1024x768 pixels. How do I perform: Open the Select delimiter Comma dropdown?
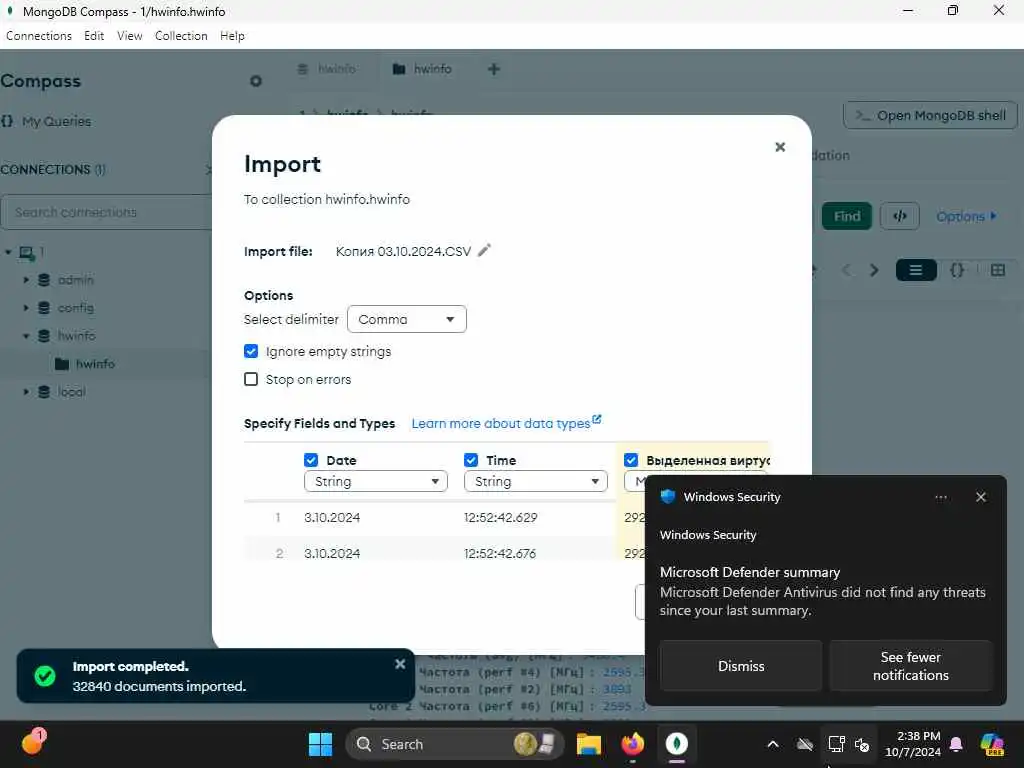(407, 319)
